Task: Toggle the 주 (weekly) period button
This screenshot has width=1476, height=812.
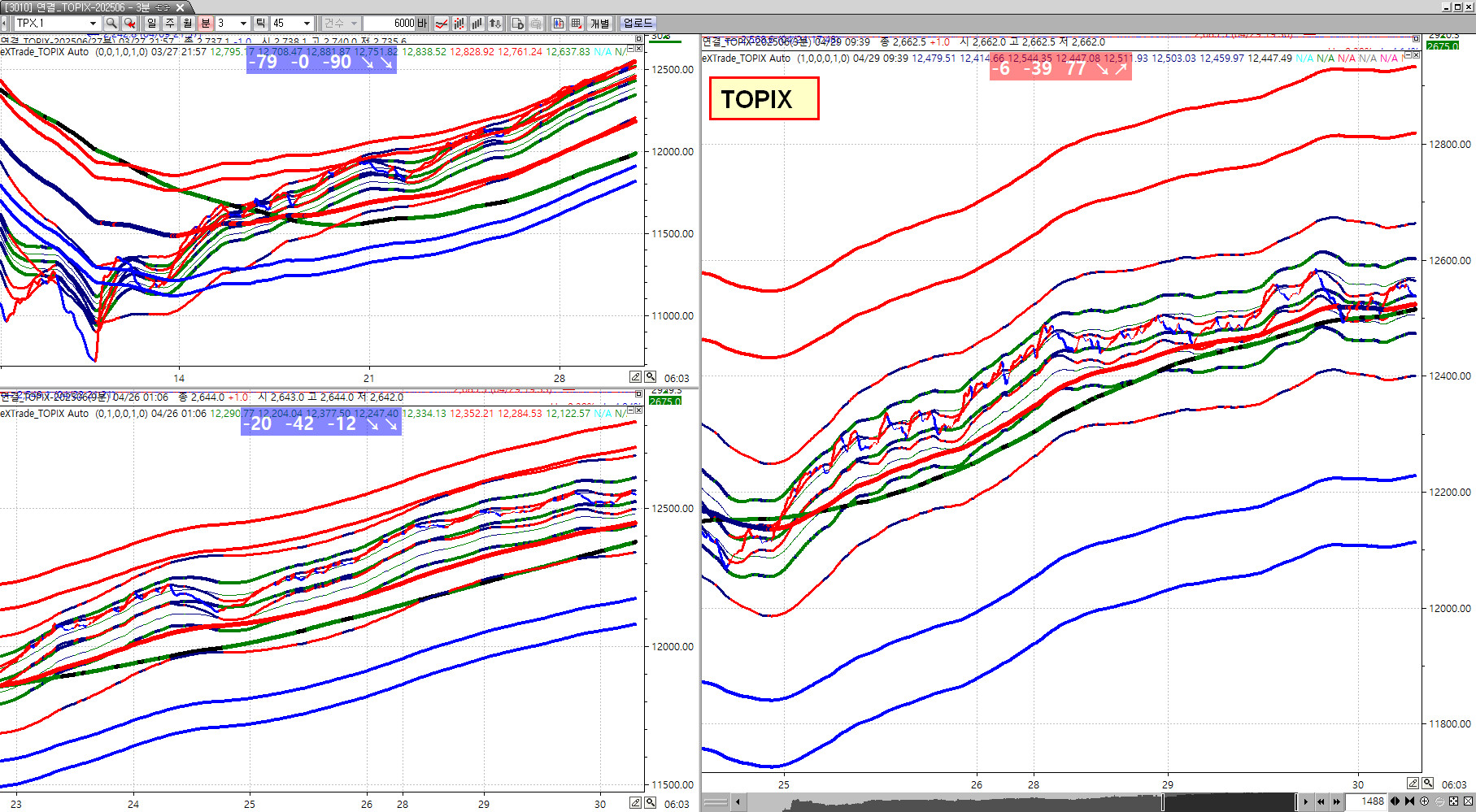Action: tap(169, 24)
